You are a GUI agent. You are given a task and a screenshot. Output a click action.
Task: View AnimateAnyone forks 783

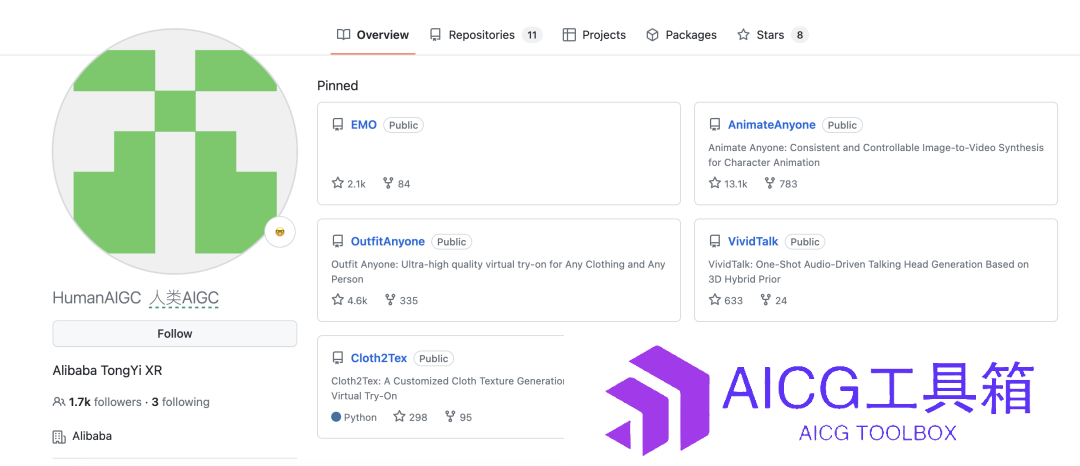tap(780, 183)
